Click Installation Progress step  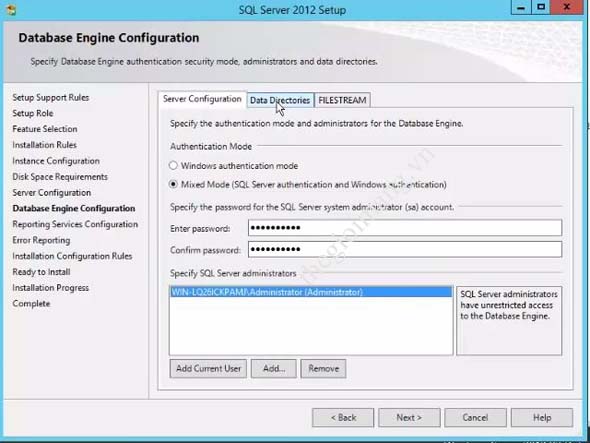[51, 288]
